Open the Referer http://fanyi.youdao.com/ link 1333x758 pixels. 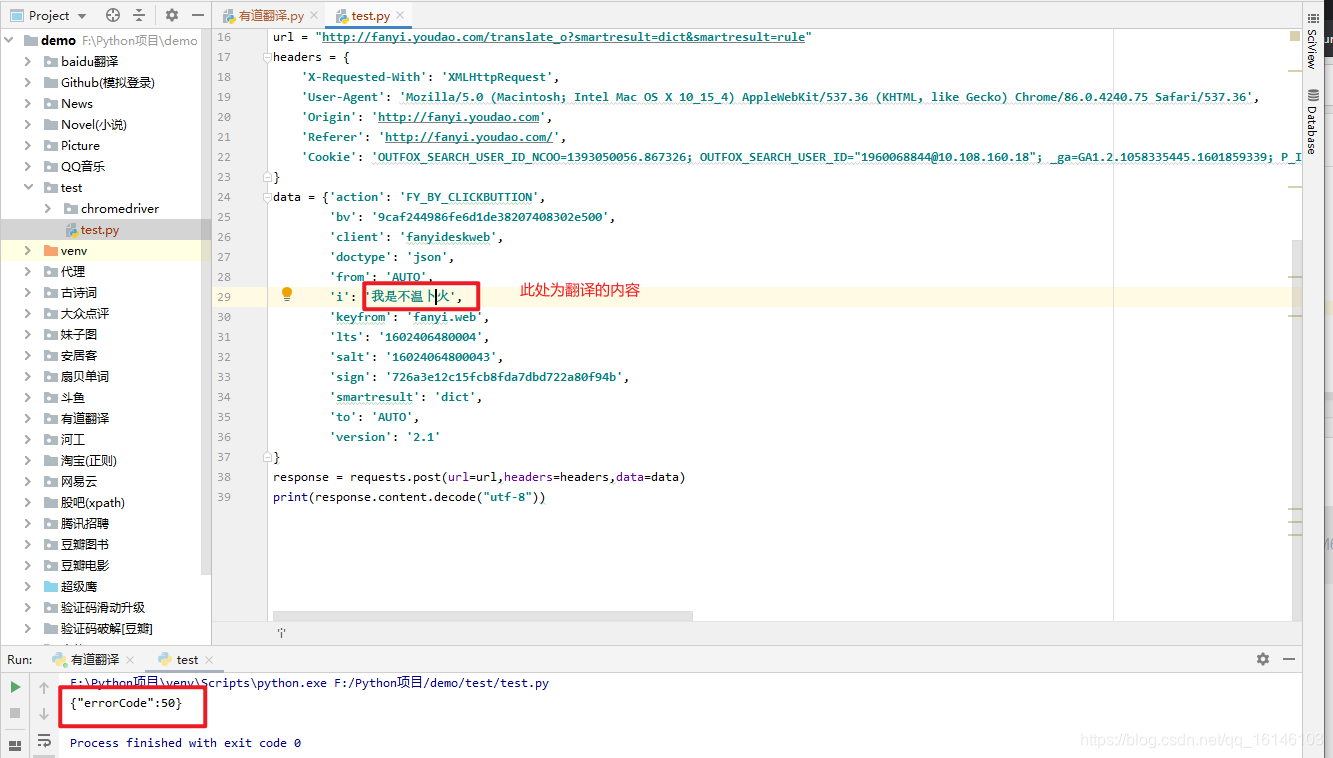tap(469, 137)
